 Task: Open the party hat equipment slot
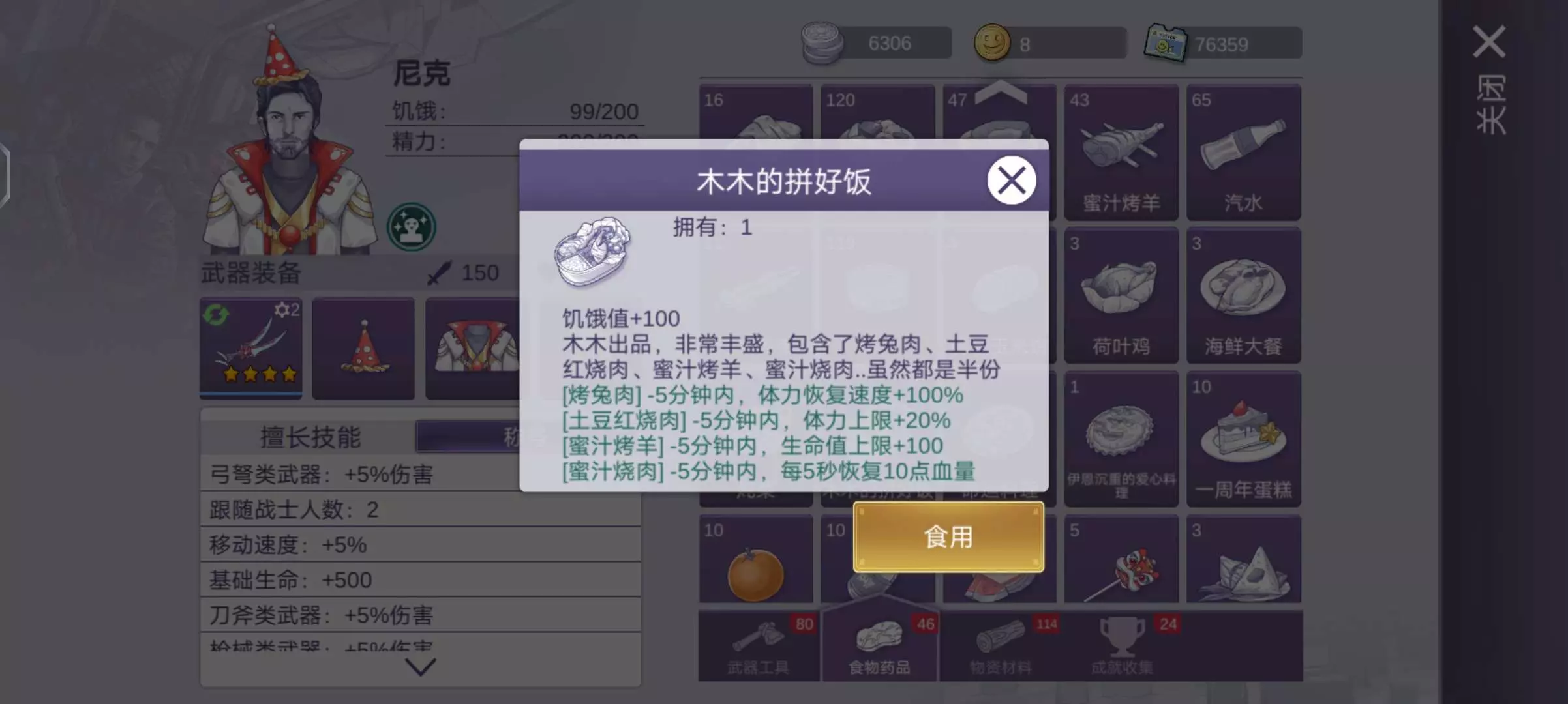(363, 348)
